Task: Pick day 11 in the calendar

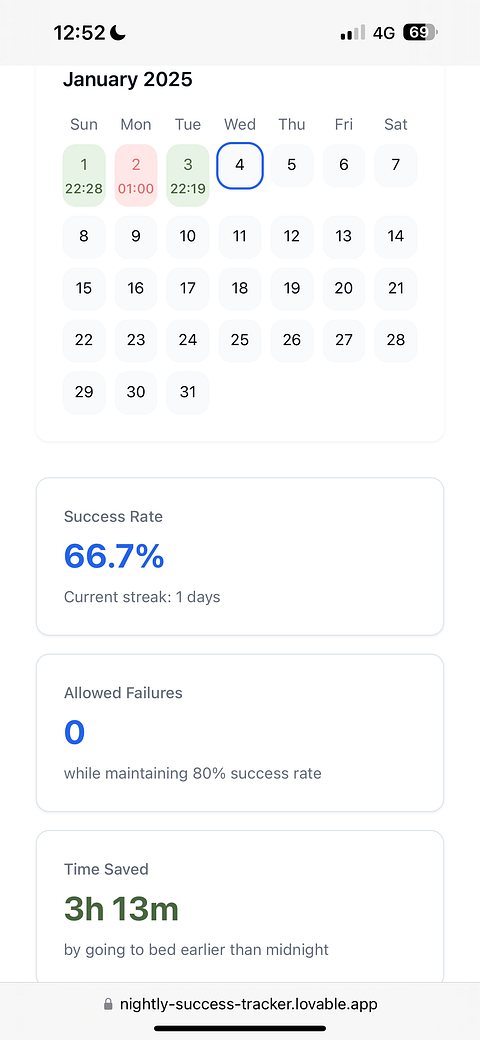Action: click(x=240, y=236)
